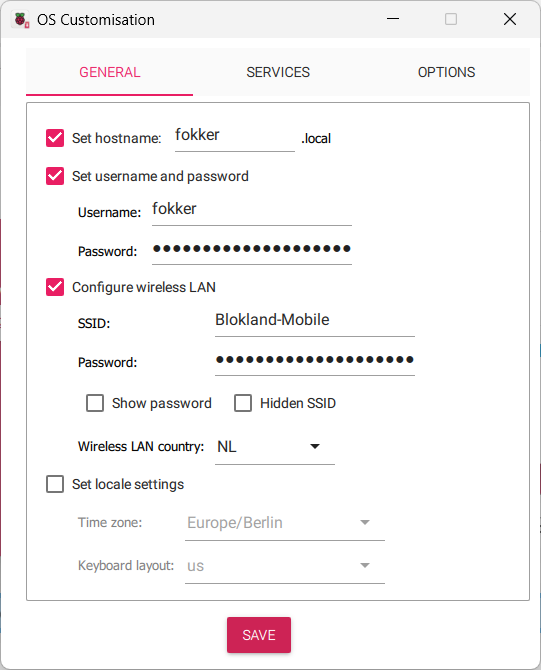Toggle Set username and password checkbox
Screen dimensions: 541x670
point(55,176)
